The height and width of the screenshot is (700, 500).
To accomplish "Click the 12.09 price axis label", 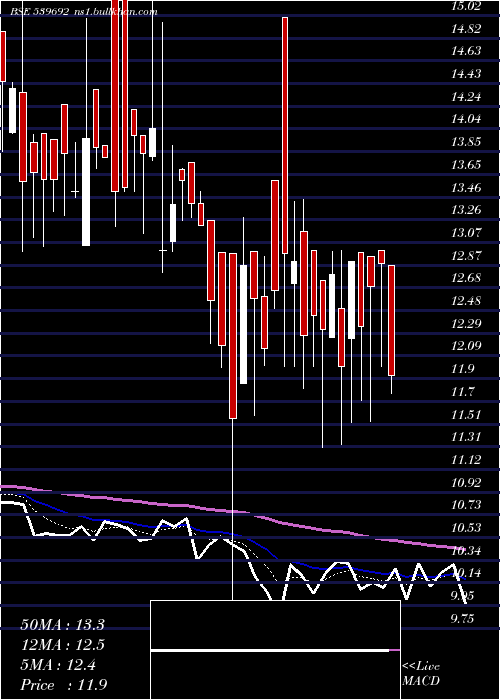I will 466,346.
